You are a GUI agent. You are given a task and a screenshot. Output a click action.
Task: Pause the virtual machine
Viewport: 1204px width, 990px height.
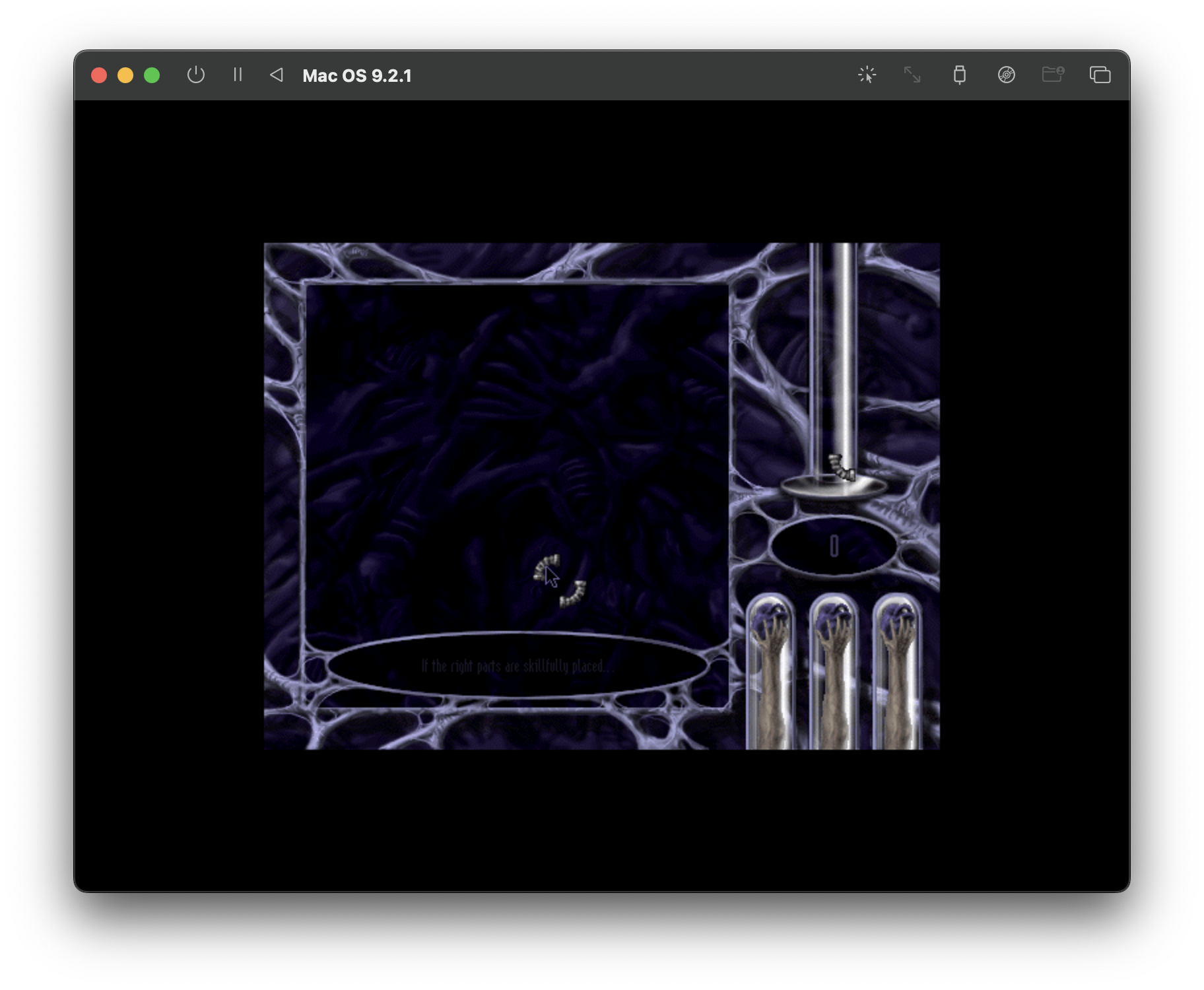[x=238, y=75]
